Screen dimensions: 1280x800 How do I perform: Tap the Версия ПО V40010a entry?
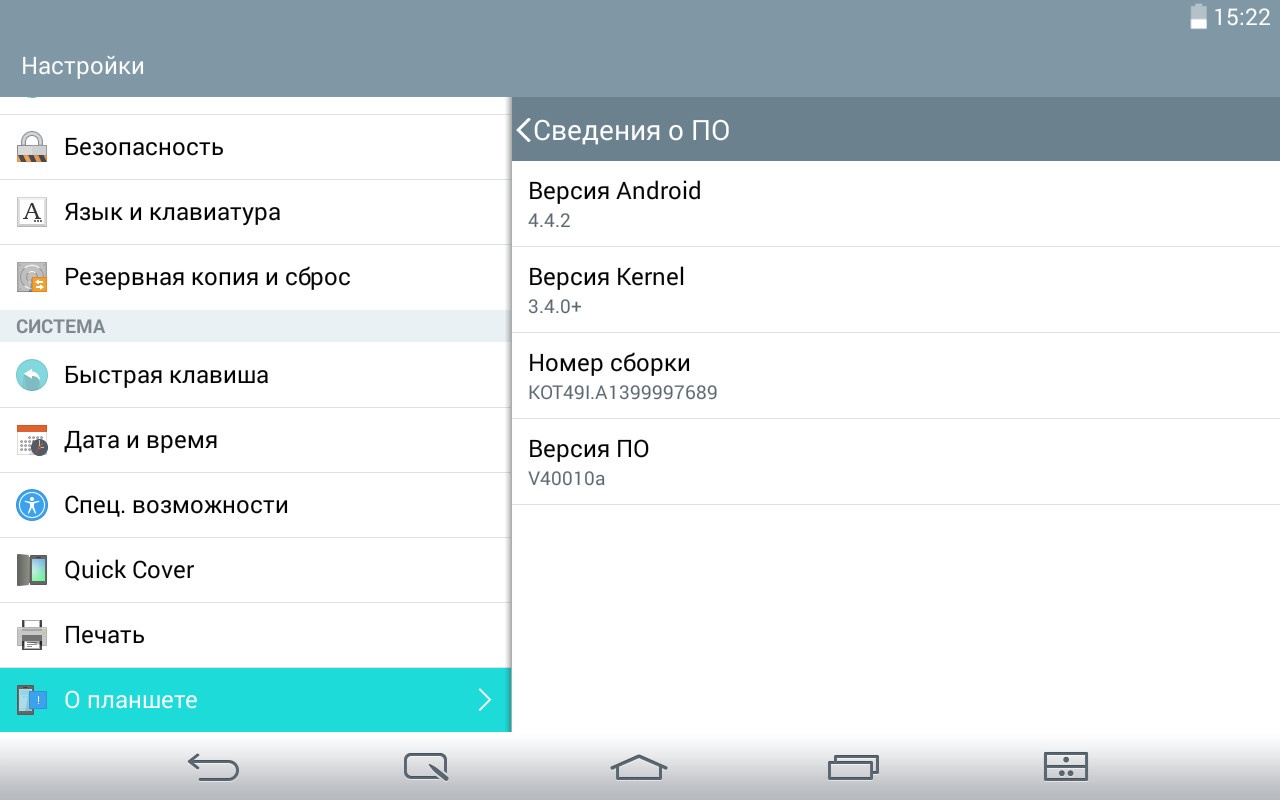895,462
